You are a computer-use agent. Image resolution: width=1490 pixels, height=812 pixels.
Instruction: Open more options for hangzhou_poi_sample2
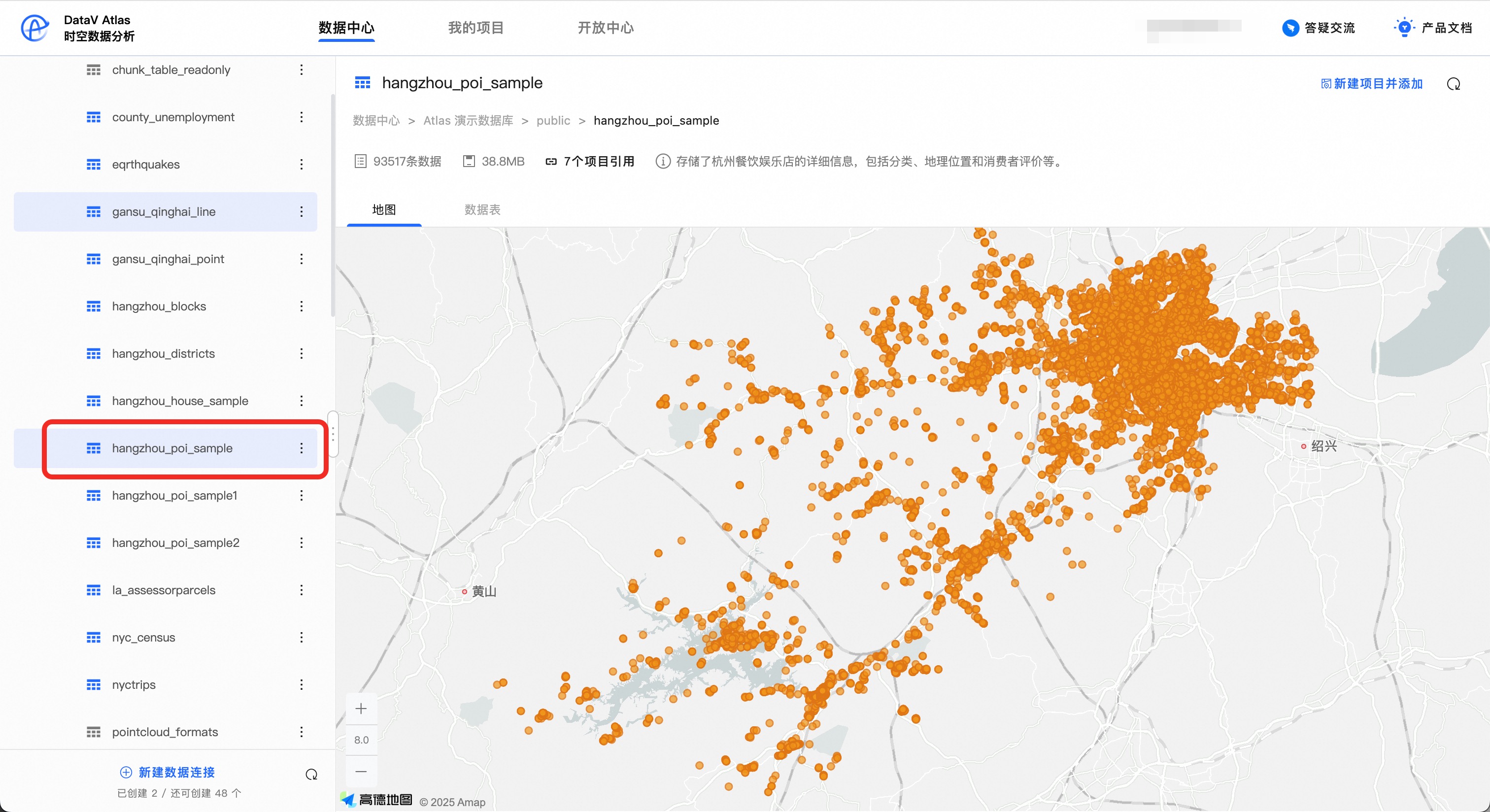point(302,543)
